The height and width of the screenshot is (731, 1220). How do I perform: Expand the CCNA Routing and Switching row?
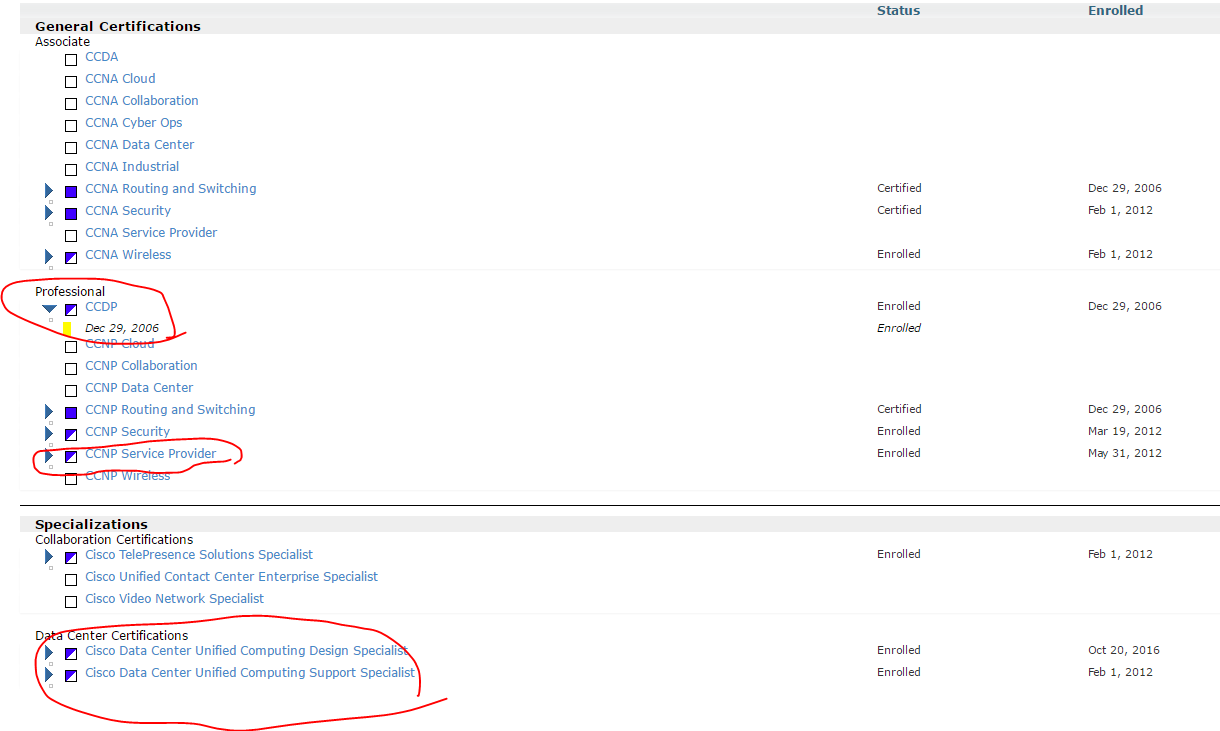(x=49, y=191)
